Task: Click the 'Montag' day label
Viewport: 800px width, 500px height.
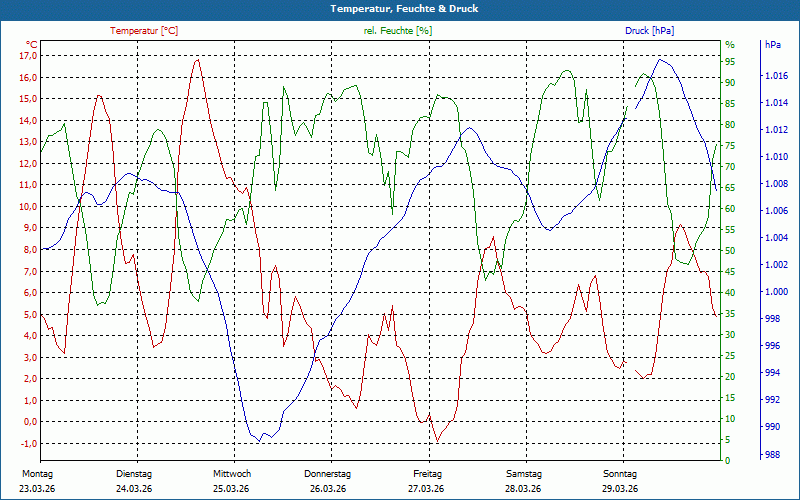Action: [37, 474]
